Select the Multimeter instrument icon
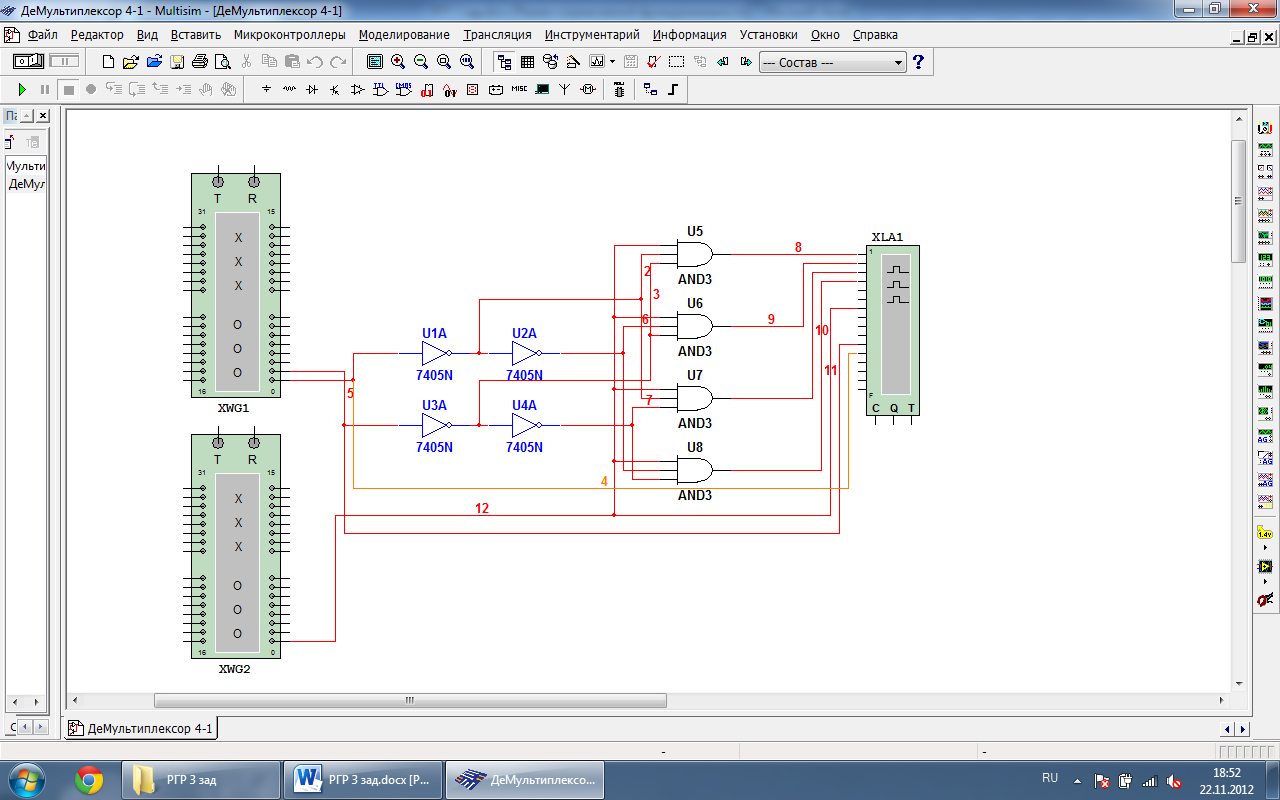The width and height of the screenshot is (1280, 800). 1265,128
